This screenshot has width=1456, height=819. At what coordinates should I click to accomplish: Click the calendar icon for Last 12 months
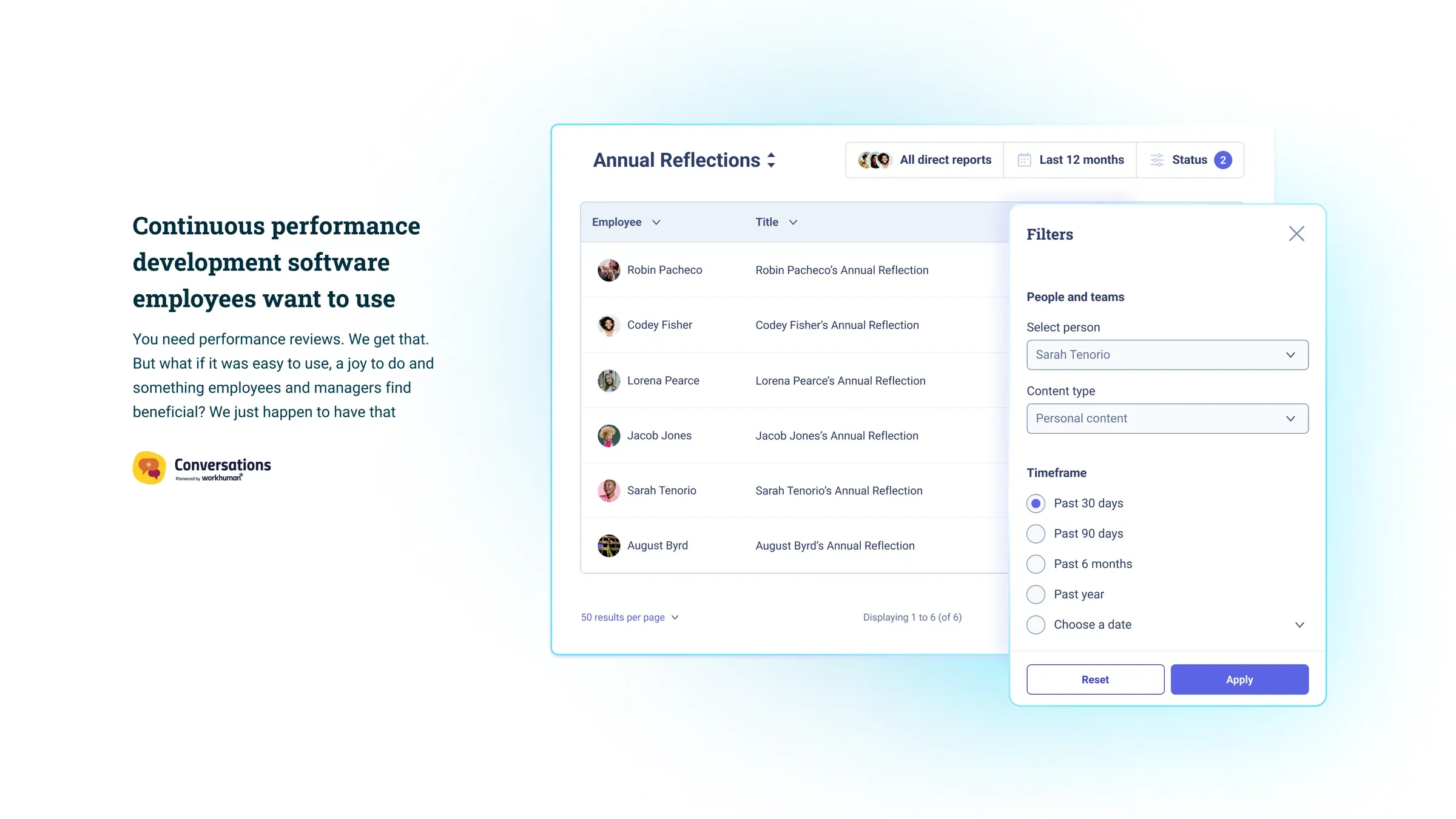click(x=1024, y=160)
